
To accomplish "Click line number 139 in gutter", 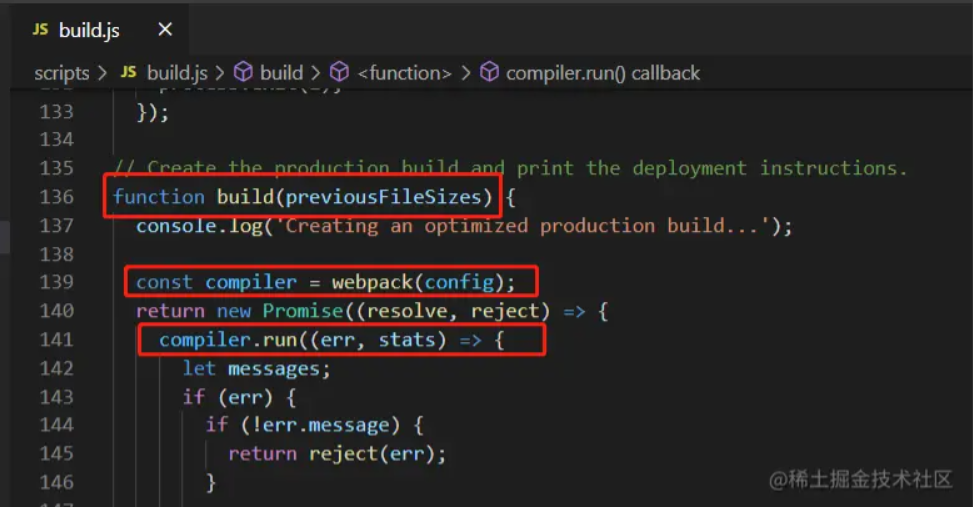I will [x=56, y=283].
